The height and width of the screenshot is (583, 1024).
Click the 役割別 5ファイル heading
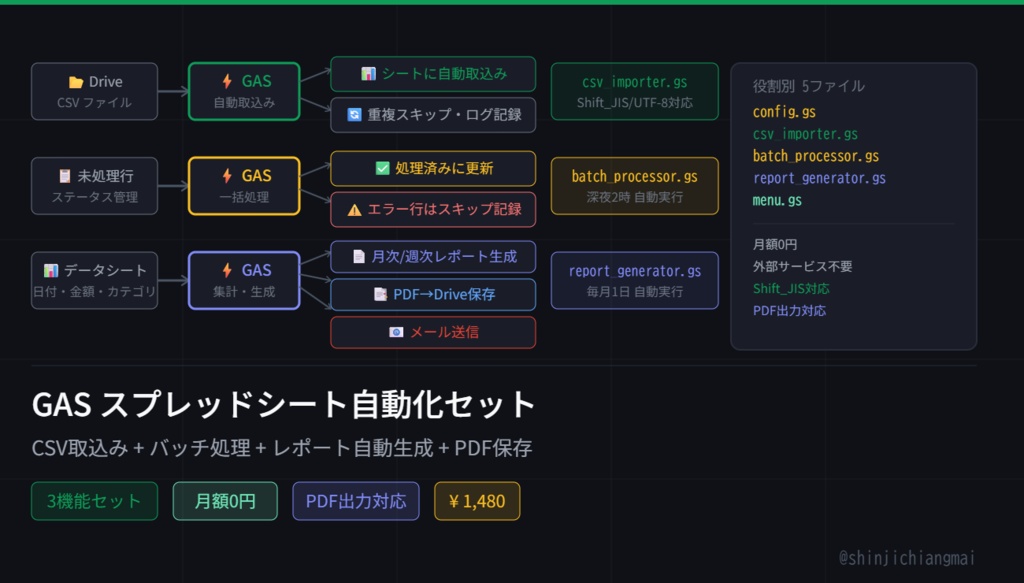(808, 86)
